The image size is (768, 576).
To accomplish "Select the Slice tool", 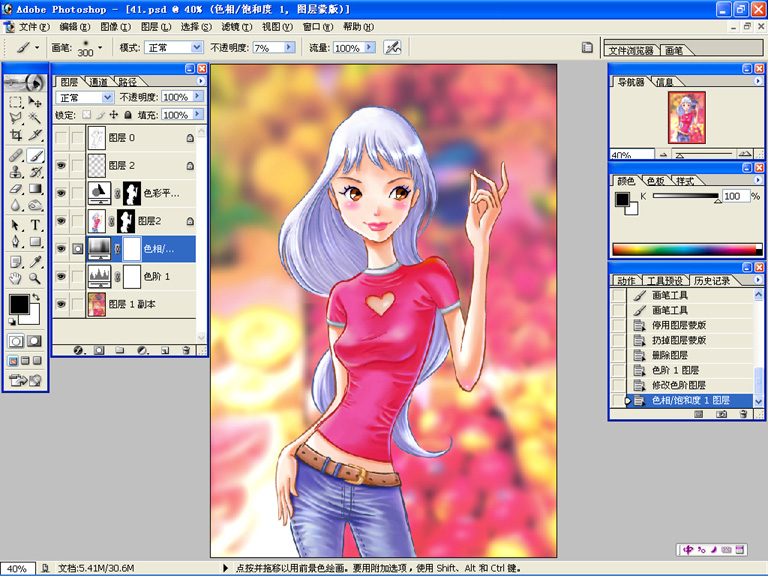I will 35,135.
